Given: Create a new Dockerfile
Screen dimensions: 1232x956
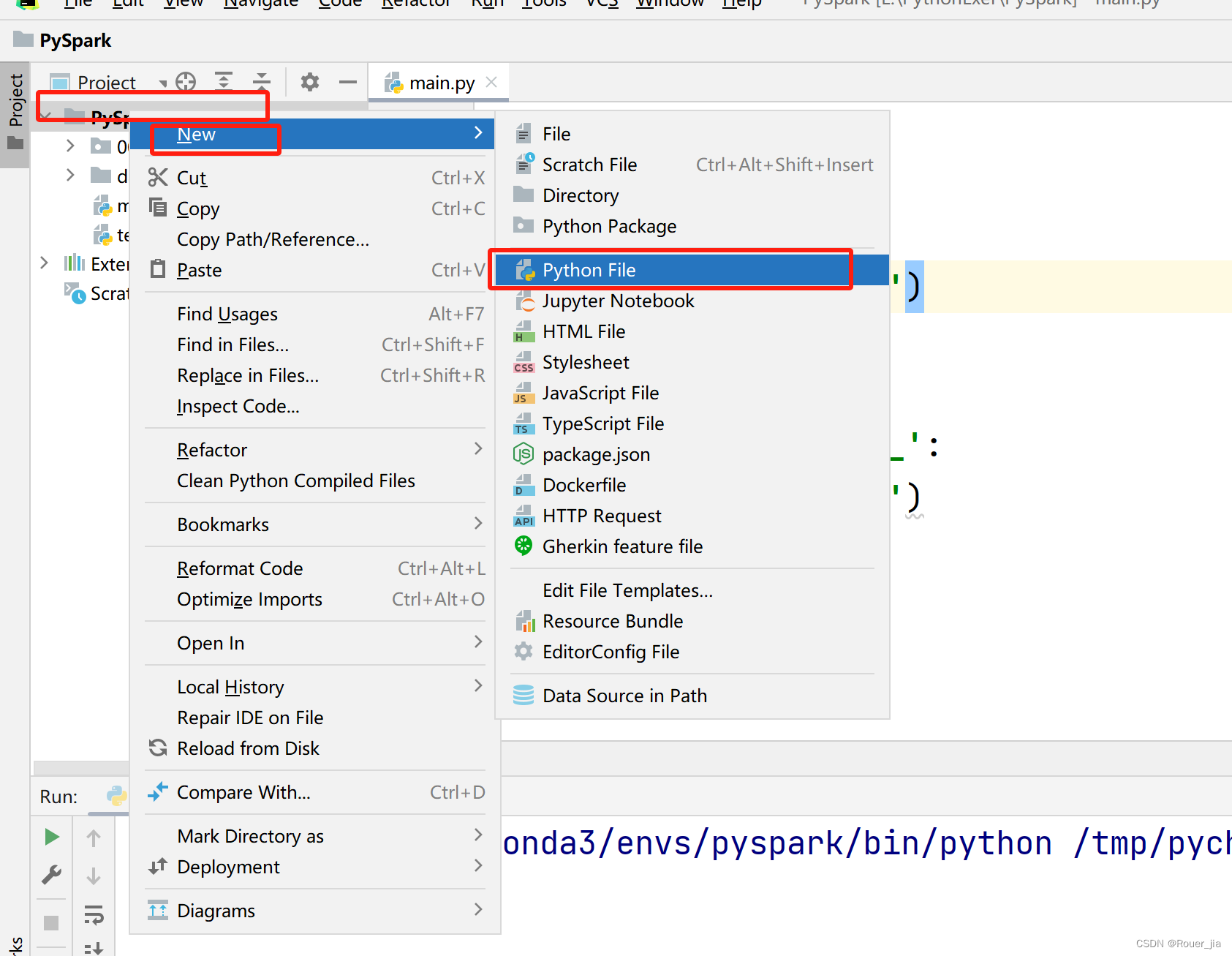Looking at the screenshot, I should click(x=692, y=485).
